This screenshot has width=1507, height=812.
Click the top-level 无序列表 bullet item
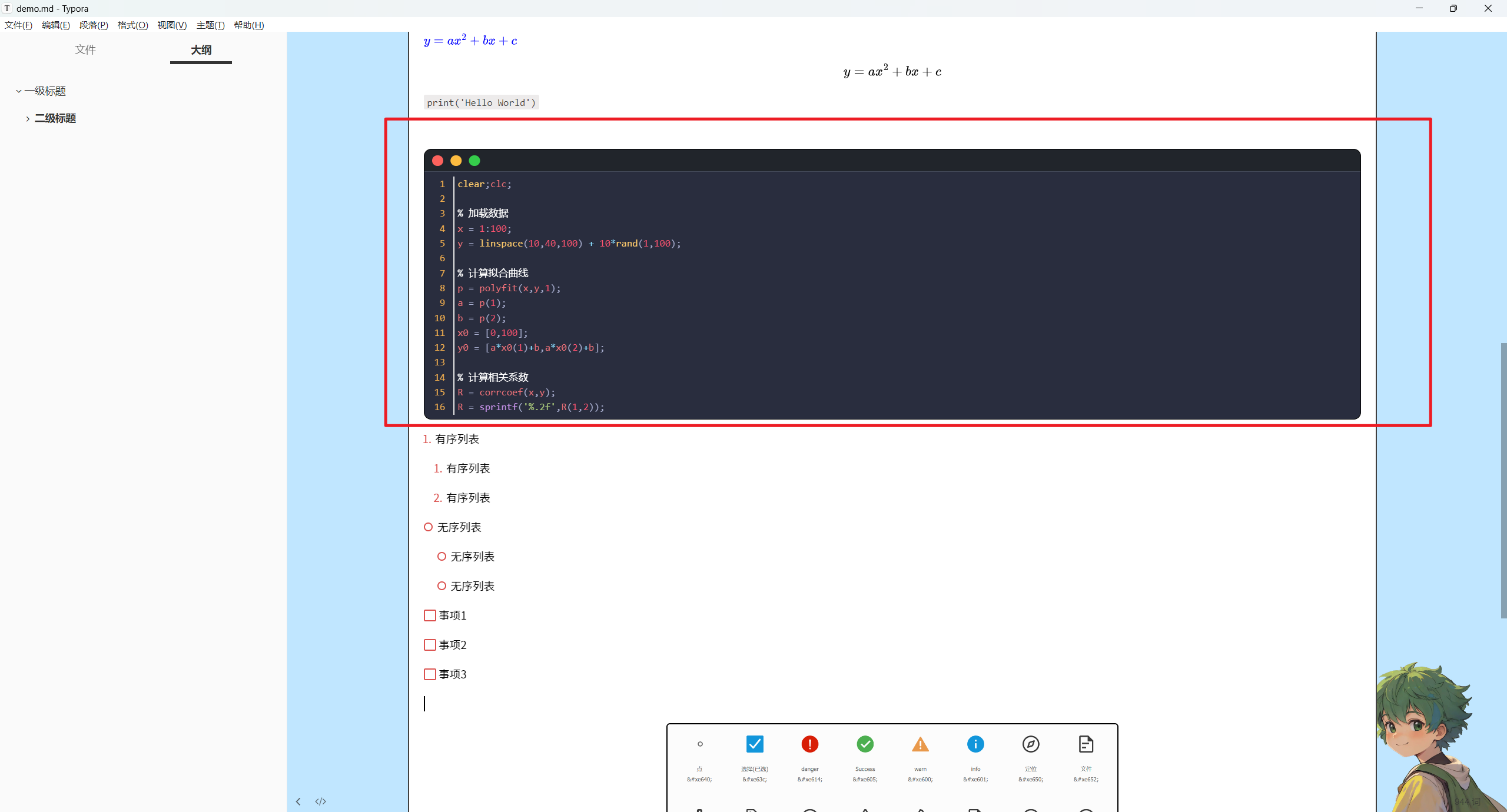click(459, 527)
